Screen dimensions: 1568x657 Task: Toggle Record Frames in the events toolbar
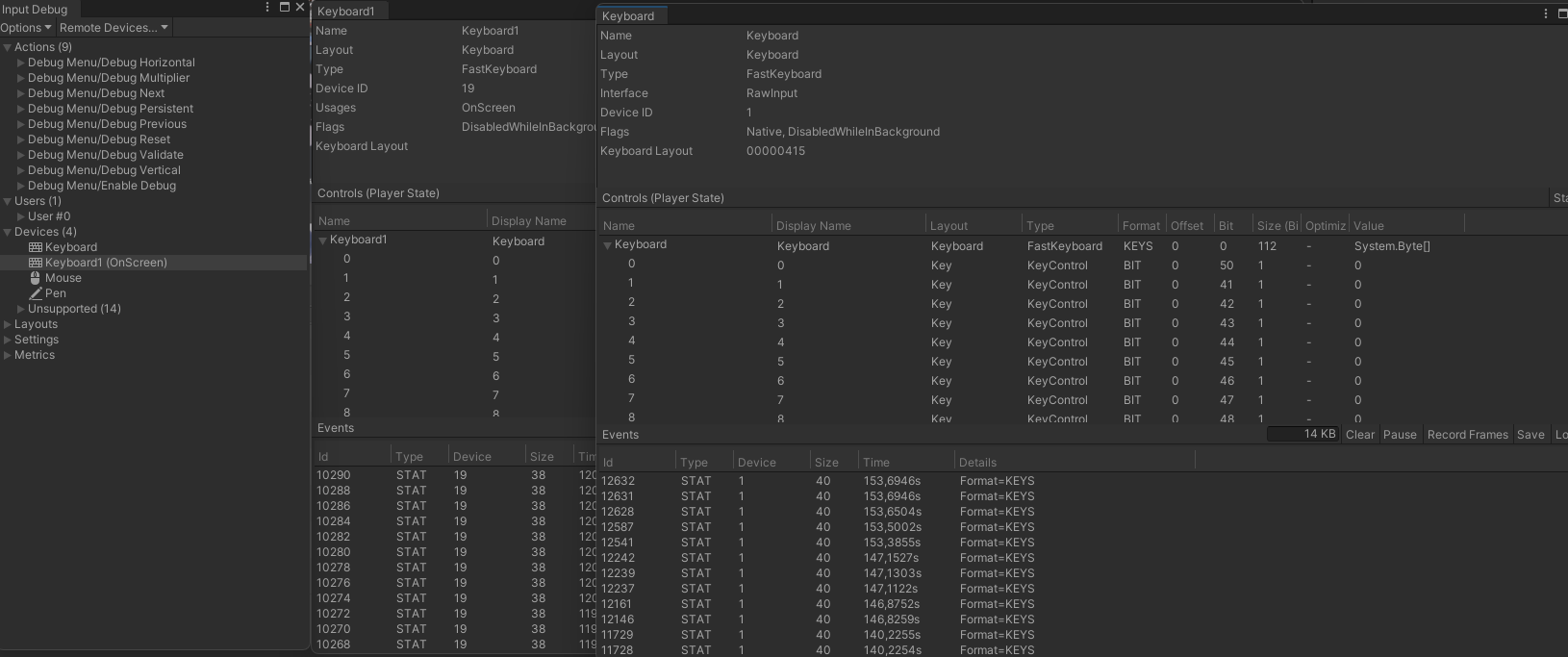(1467, 435)
